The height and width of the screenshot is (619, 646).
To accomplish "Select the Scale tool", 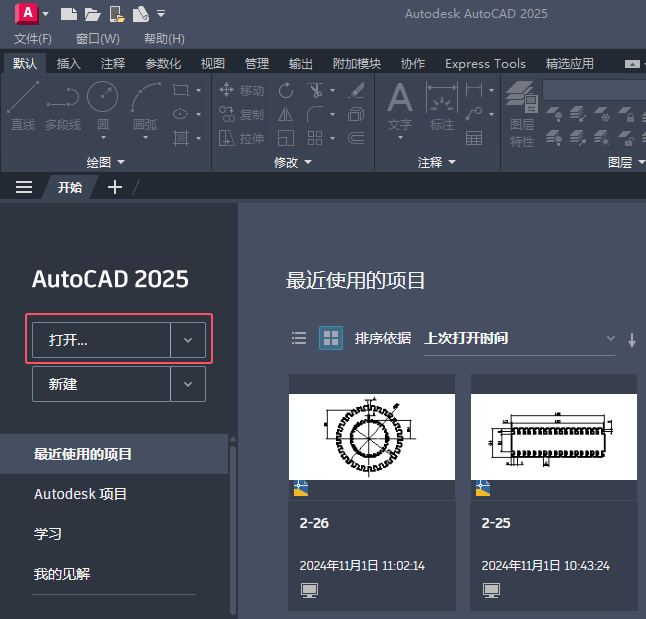I will (x=286, y=138).
